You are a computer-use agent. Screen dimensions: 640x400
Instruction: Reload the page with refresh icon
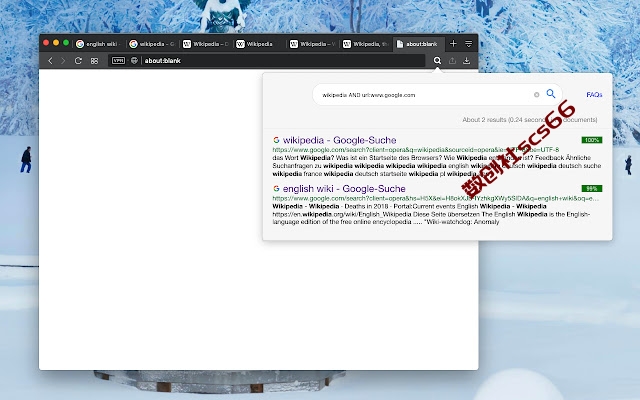click(78, 61)
